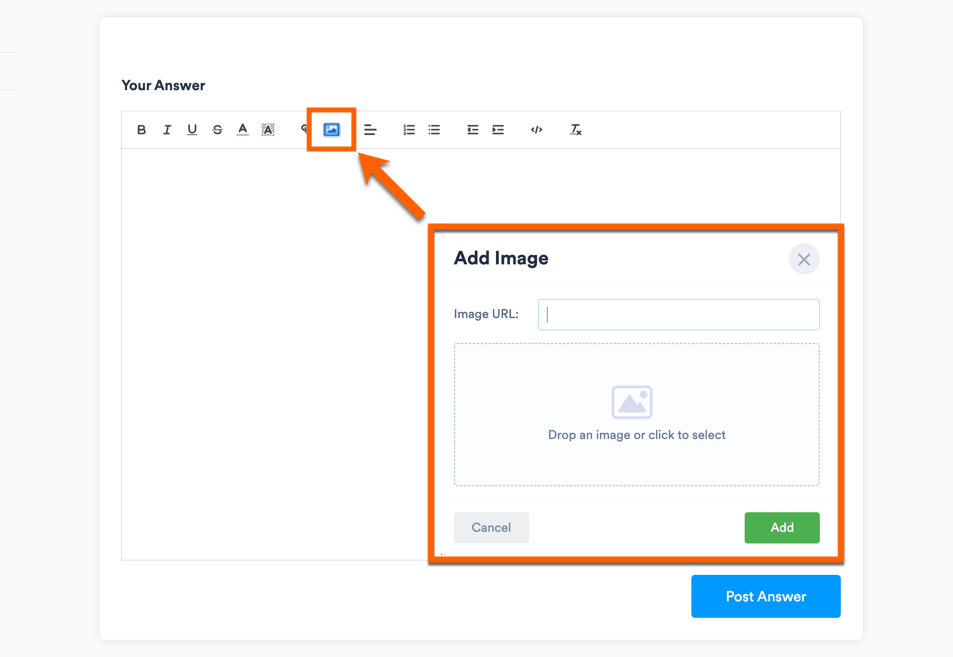Toggle italic formatting
The image size is (953, 657).
167,130
